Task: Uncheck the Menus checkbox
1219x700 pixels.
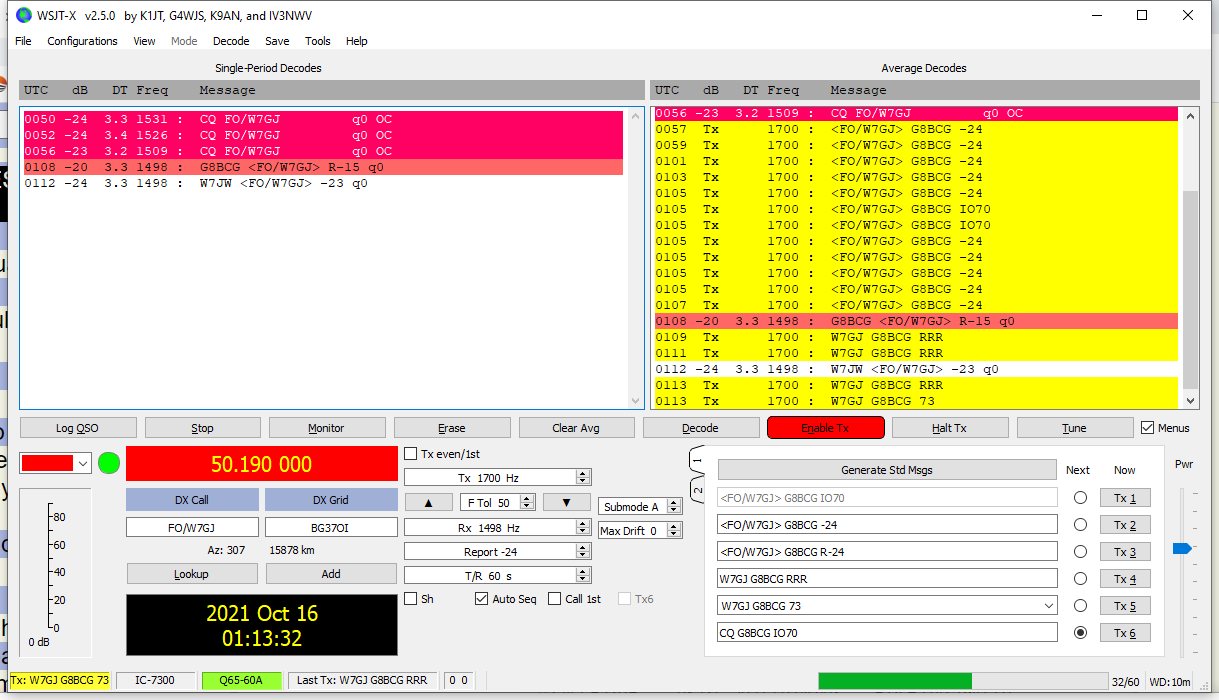Action: click(1148, 428)
